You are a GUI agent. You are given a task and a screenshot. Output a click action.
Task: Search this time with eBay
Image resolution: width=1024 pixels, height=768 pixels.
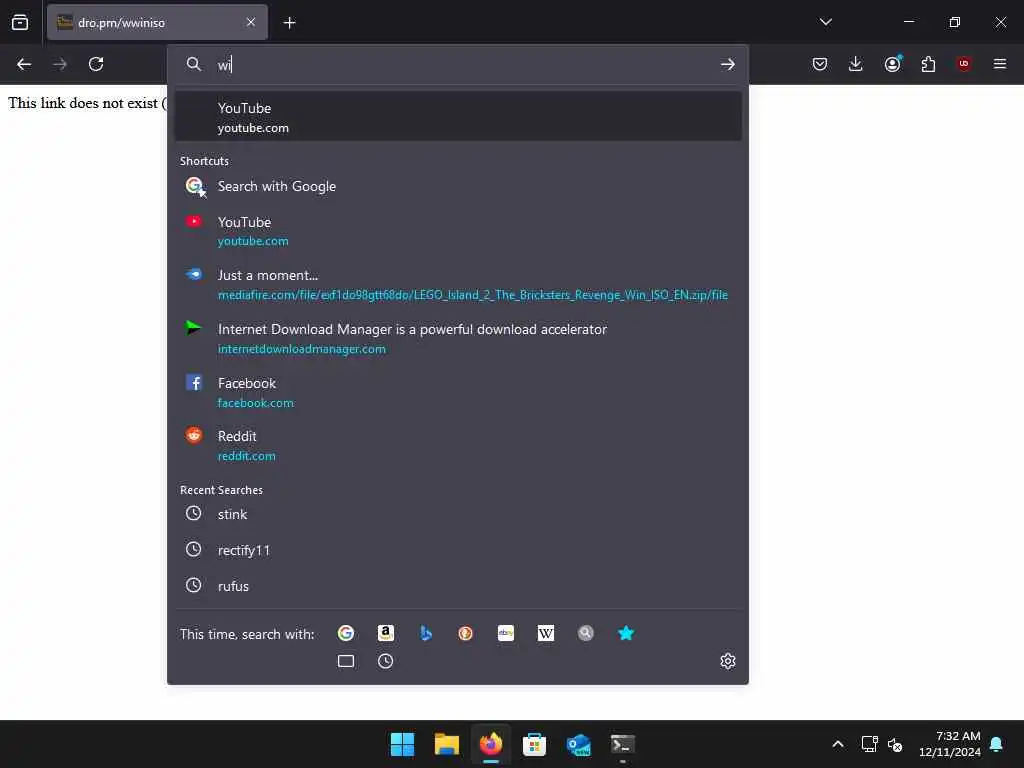[505, 633]
